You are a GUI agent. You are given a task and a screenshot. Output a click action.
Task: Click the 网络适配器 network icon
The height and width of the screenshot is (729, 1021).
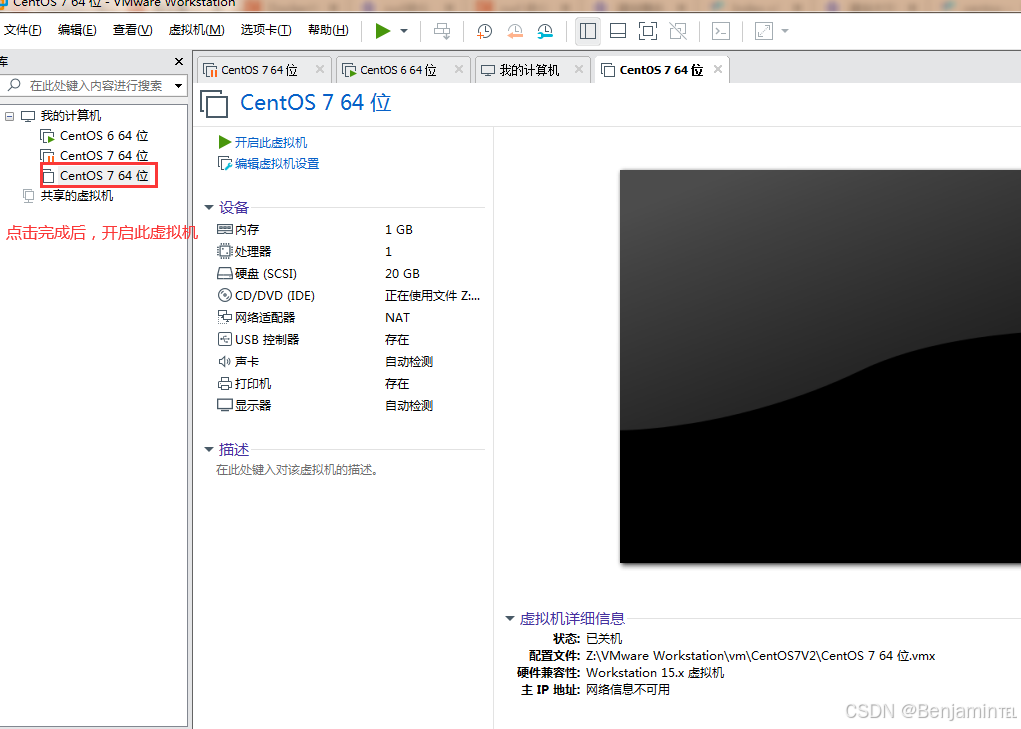[225, 317]
